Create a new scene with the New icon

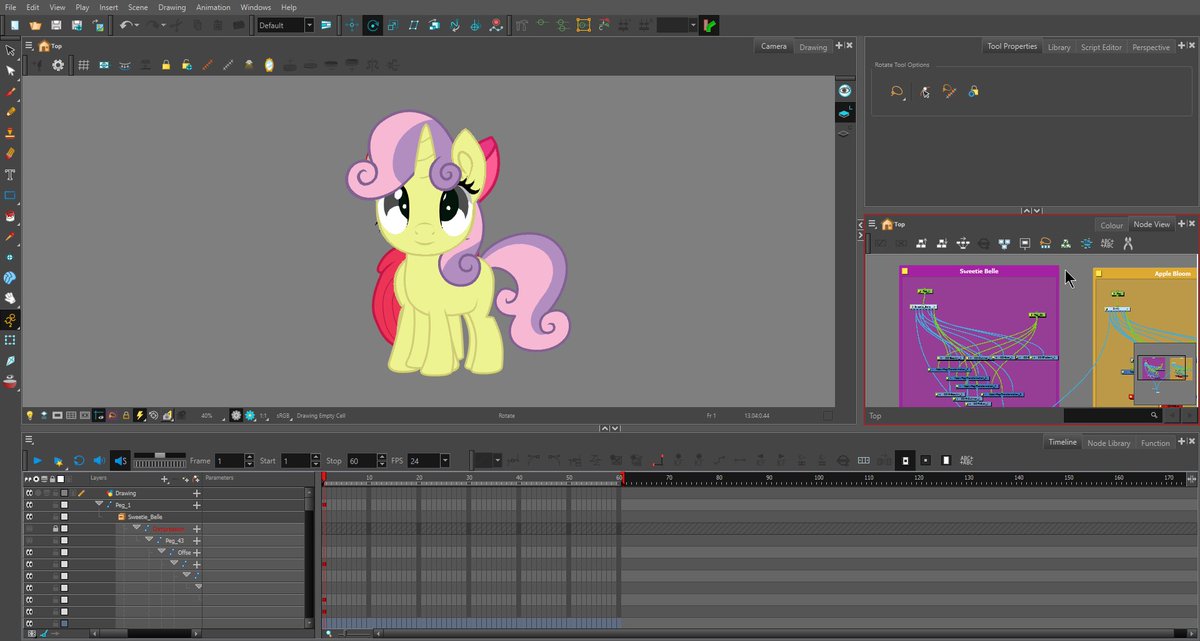[x=15, y=24]
